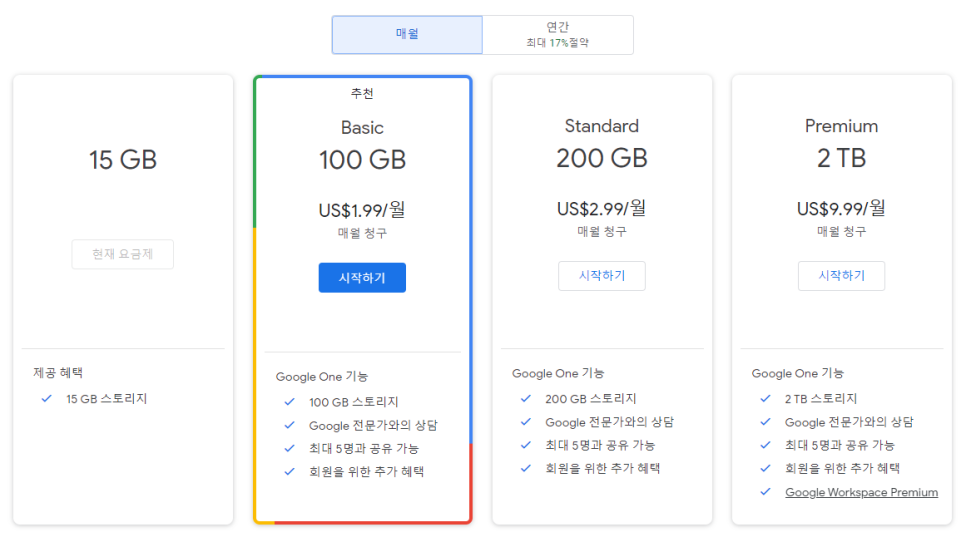Click the Standard plan checkmark for 최대 5명과 공유 가능
Image resolution: width=966 pixels, height=542 pixels.
[x=526, y=445]
